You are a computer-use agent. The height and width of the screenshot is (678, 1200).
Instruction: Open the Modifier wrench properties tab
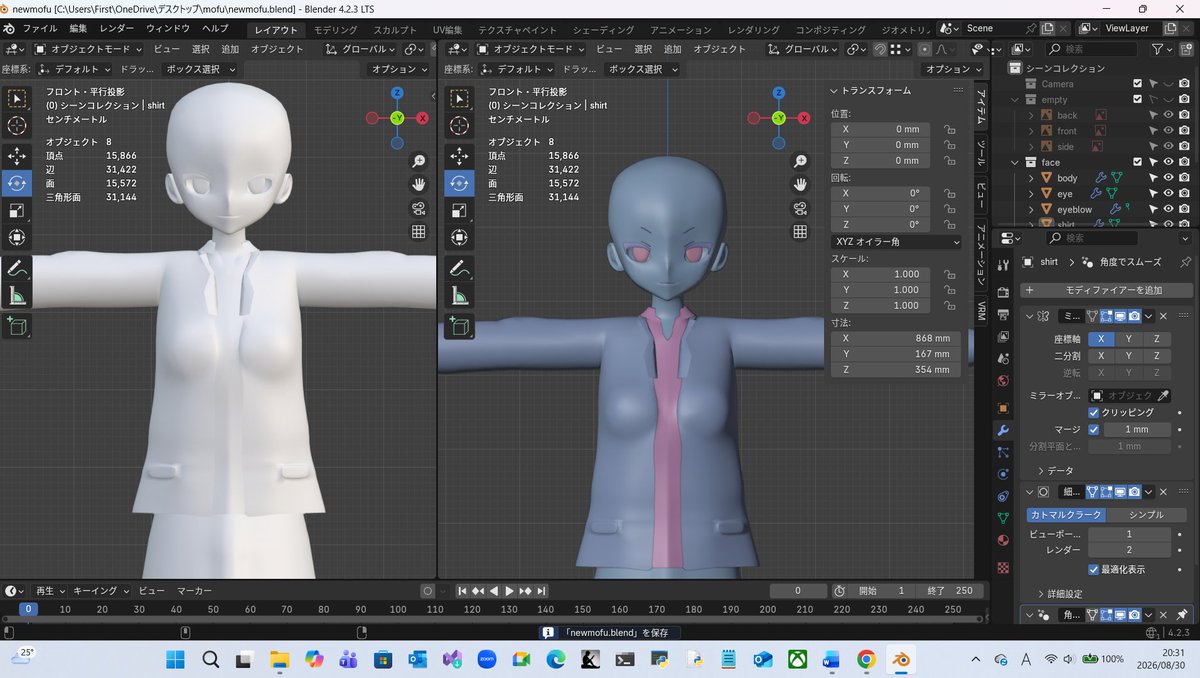[1004, 430]
